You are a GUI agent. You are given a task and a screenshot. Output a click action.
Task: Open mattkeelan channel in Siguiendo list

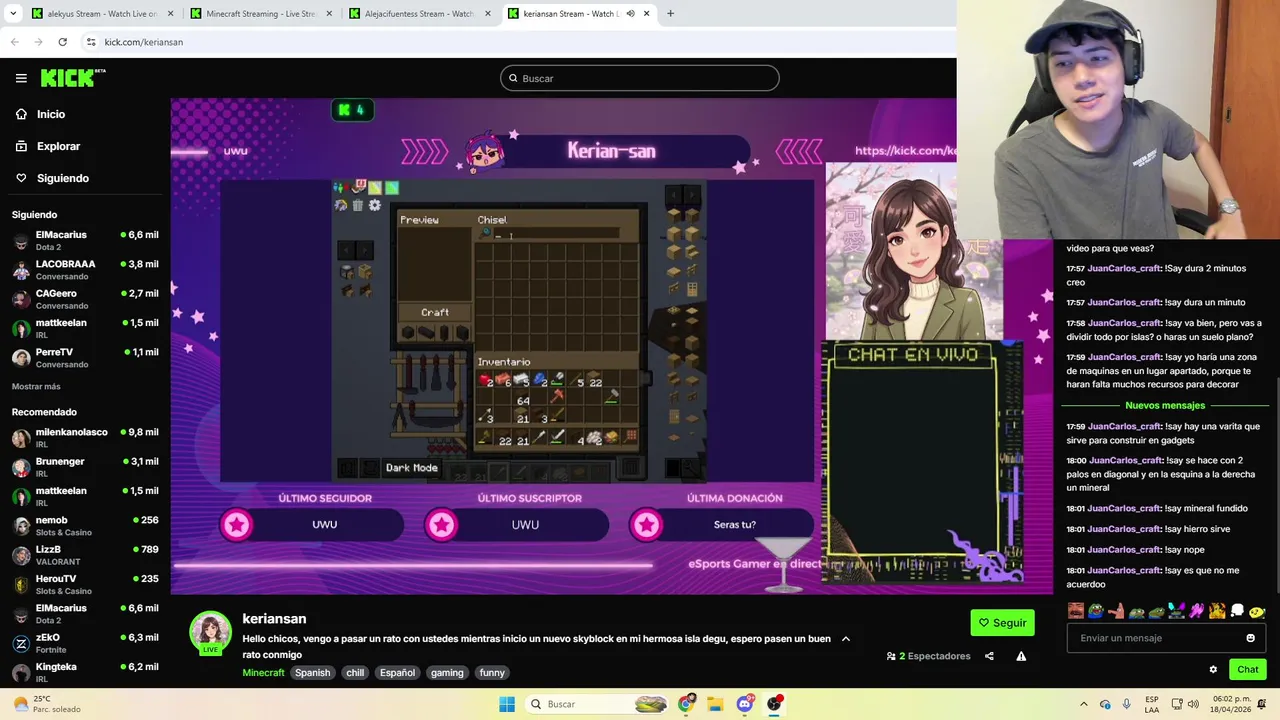pyautogui.click(x=85, y=328)
